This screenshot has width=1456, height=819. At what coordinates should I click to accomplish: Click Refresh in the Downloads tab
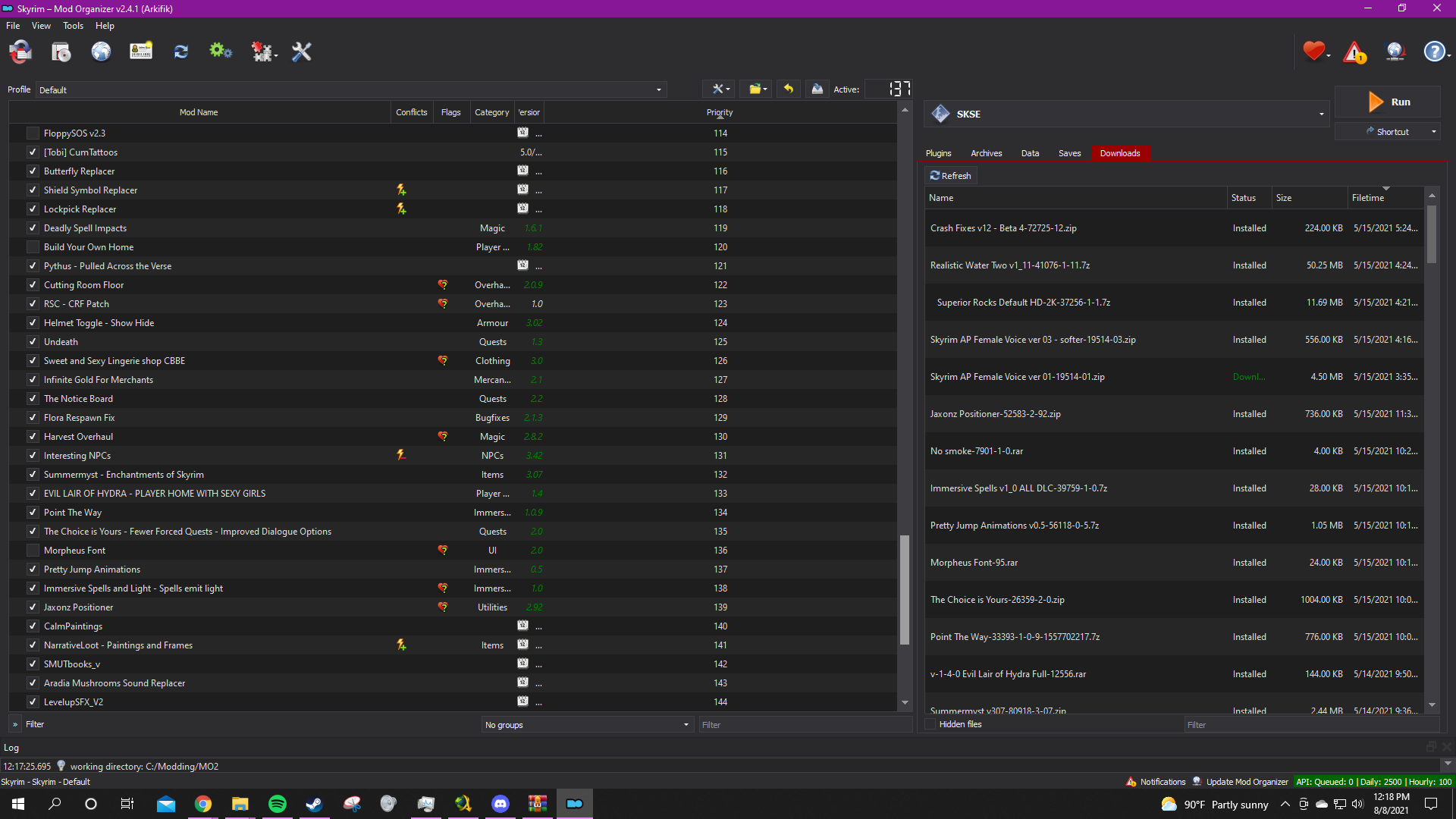[x=951, y=176]
